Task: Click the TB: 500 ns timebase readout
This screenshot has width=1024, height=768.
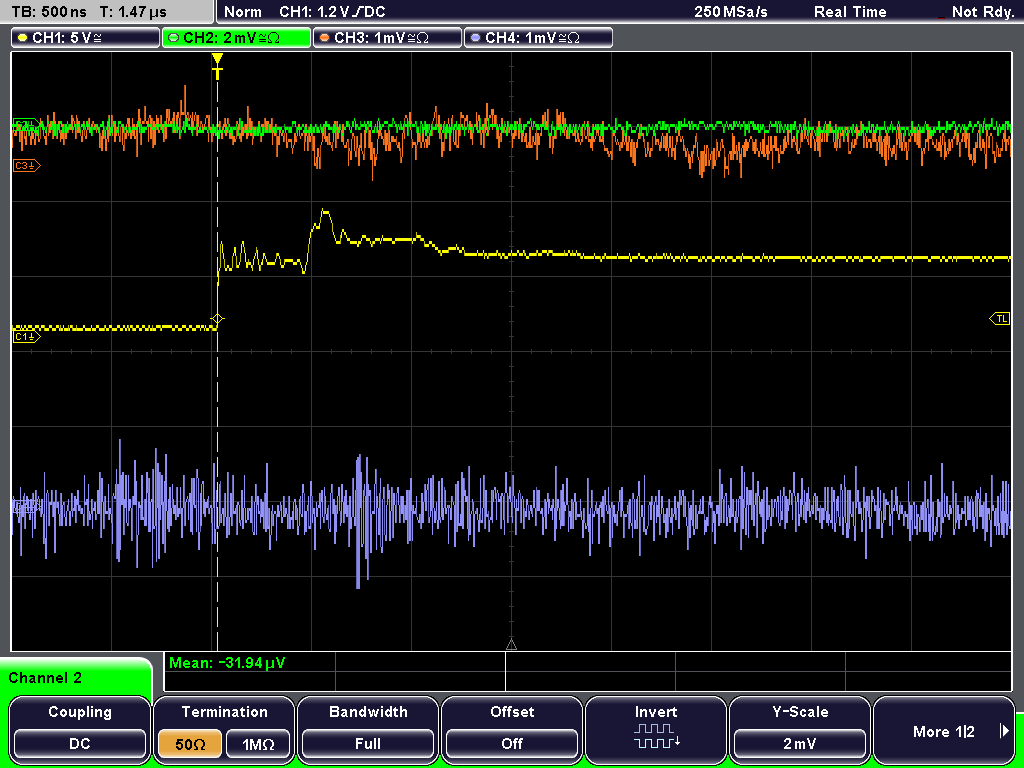Action: point(49,12)
